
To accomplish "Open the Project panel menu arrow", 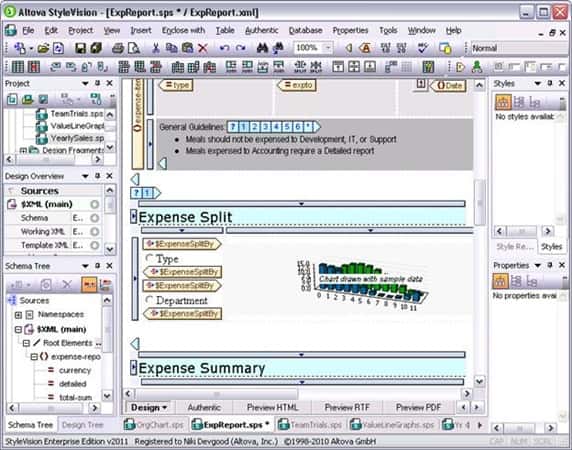I will click(x=85, y=84).
